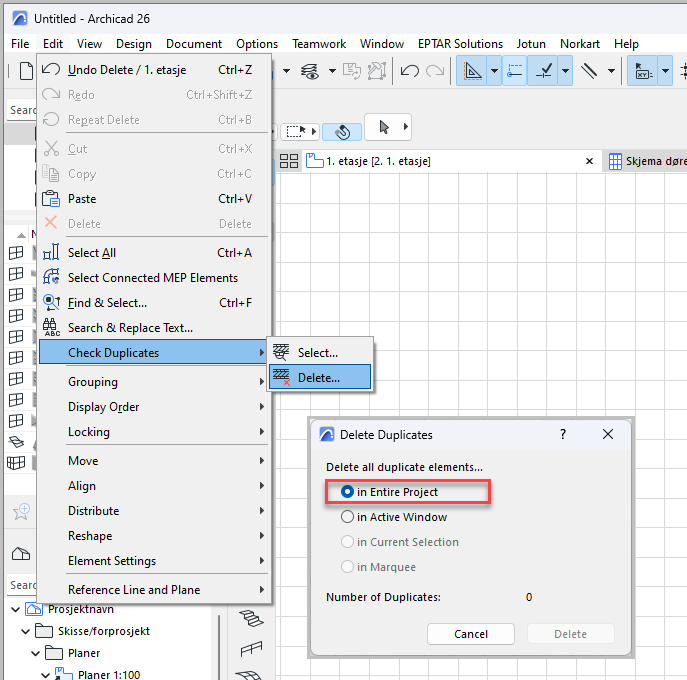This screenshot has width=687, height=680.
Task: Click Select... in Check Duplicates submenu
Action: [x=320, y=353]
